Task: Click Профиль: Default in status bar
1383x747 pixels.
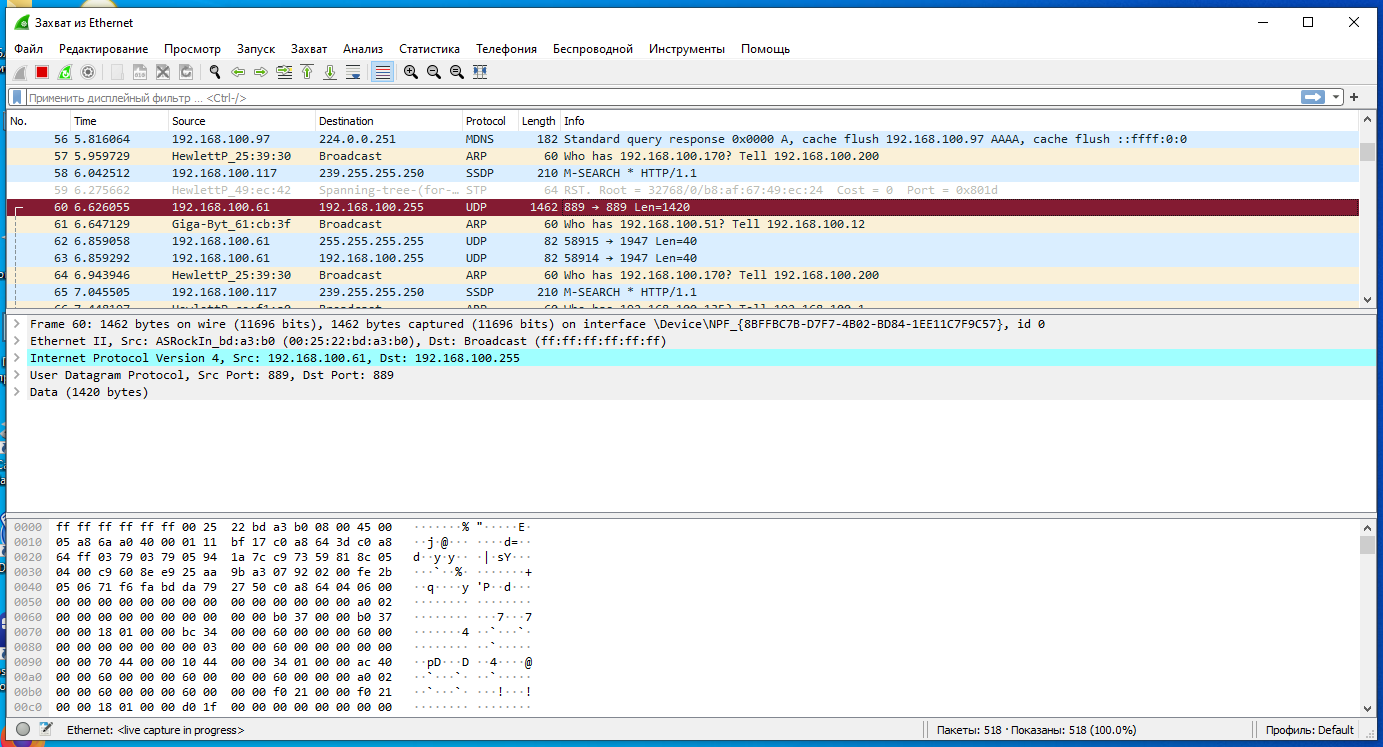Action: coord(1309,730)
